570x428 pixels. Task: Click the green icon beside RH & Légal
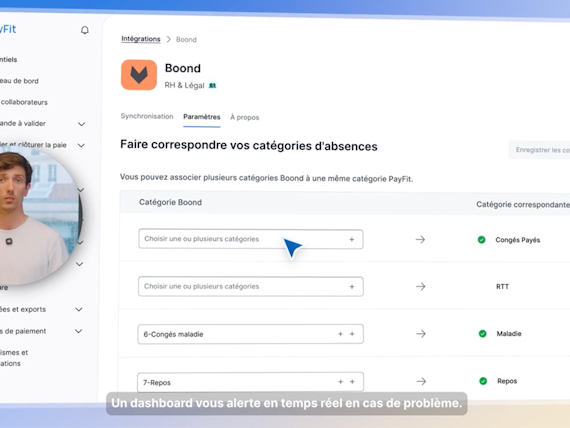(213, 85)
